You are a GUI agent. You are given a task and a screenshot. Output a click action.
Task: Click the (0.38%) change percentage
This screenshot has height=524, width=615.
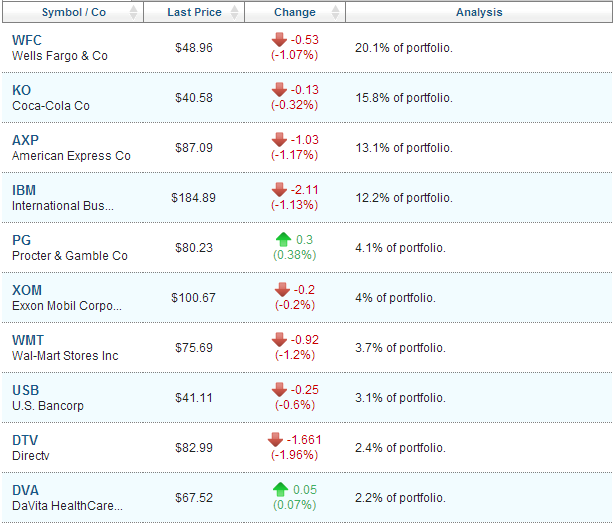[x=295, y=255]
